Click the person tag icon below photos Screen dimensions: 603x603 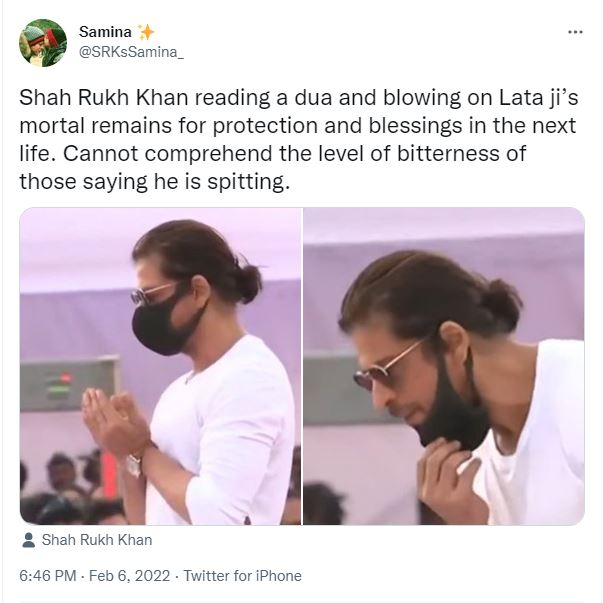point(27,540)
